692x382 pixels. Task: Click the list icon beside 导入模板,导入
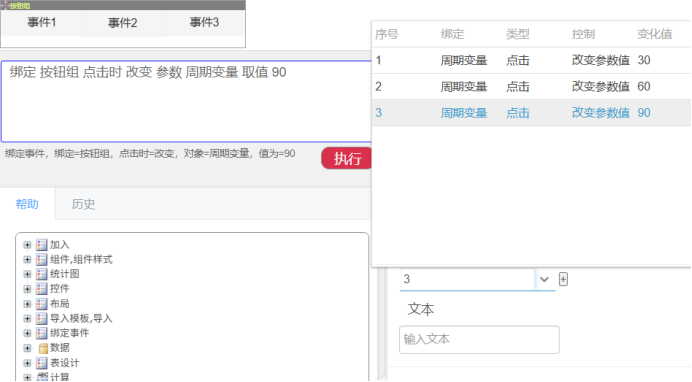pos(41,318)
